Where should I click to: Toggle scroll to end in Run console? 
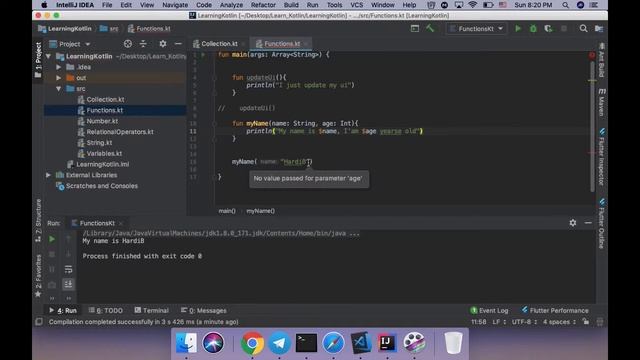(68, 284)
